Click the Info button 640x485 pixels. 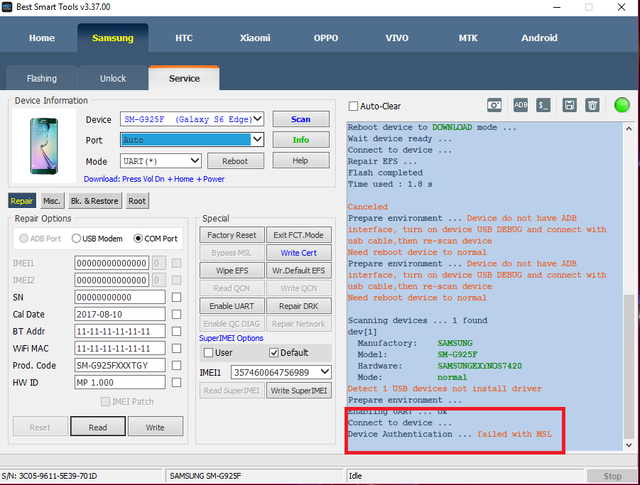click(x=301, y=140)
